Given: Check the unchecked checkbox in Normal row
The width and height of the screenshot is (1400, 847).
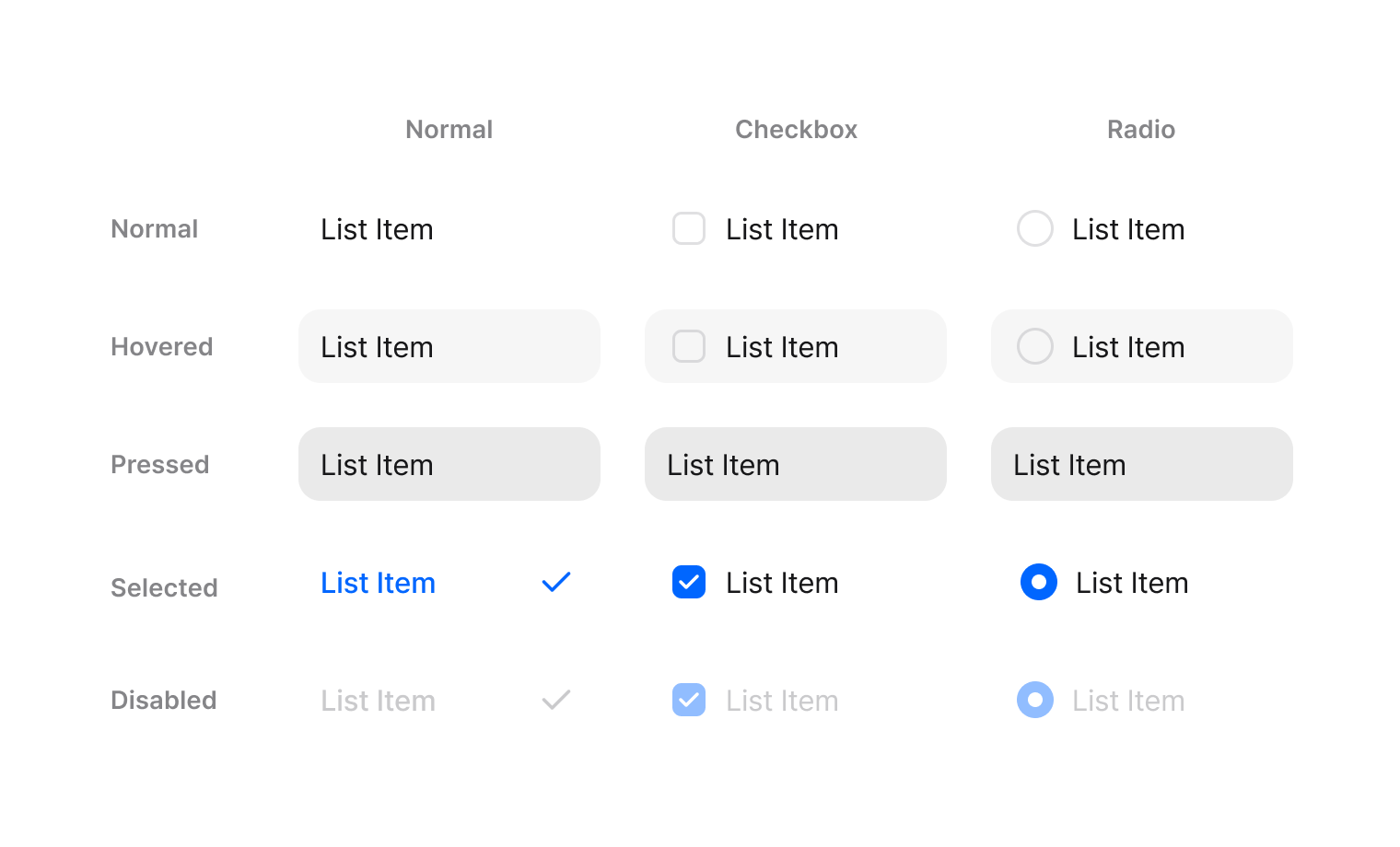Looking at the screenshot, I should 689,228.
